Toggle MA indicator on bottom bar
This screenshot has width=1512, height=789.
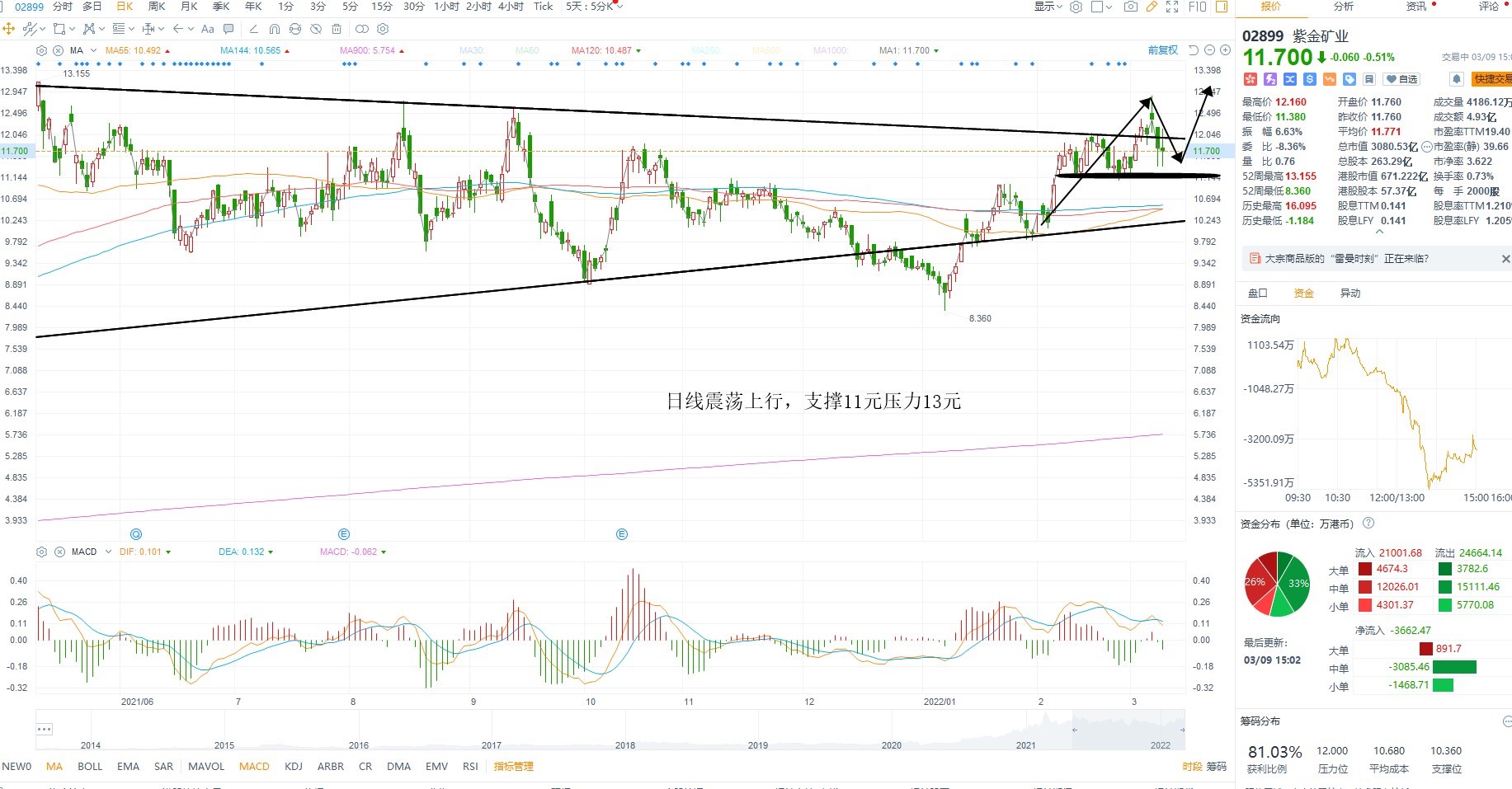pos(54,766)
